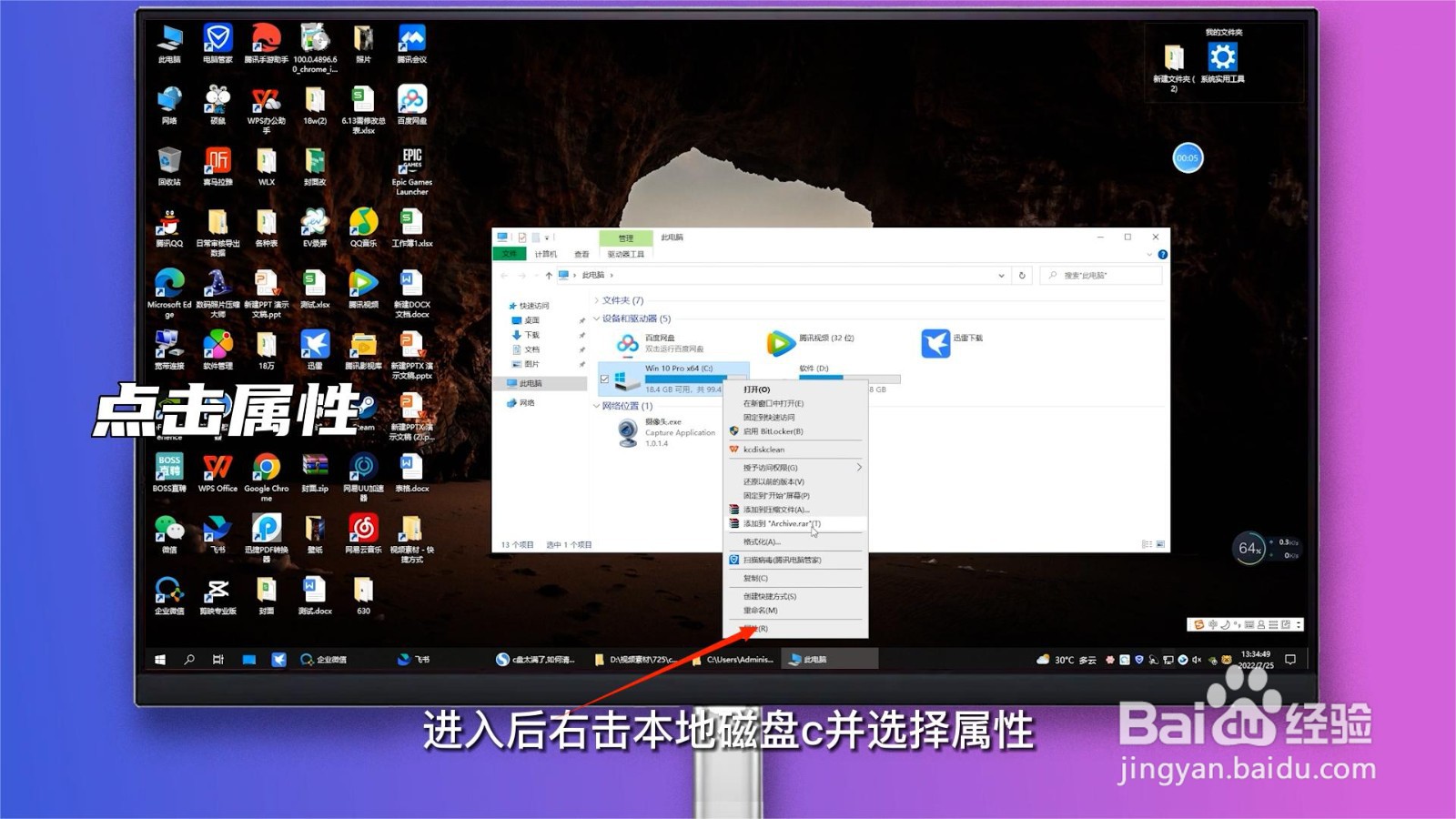The image size is (1456, 819).
Task: Open BOSS直聘 desktop icon
Action: pyautogui.click(x=169, y=472)
